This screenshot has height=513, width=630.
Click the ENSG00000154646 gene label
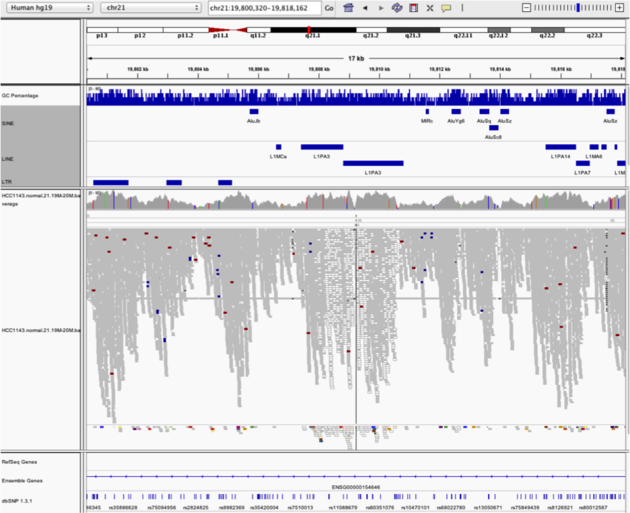click(x=356, y=486)
